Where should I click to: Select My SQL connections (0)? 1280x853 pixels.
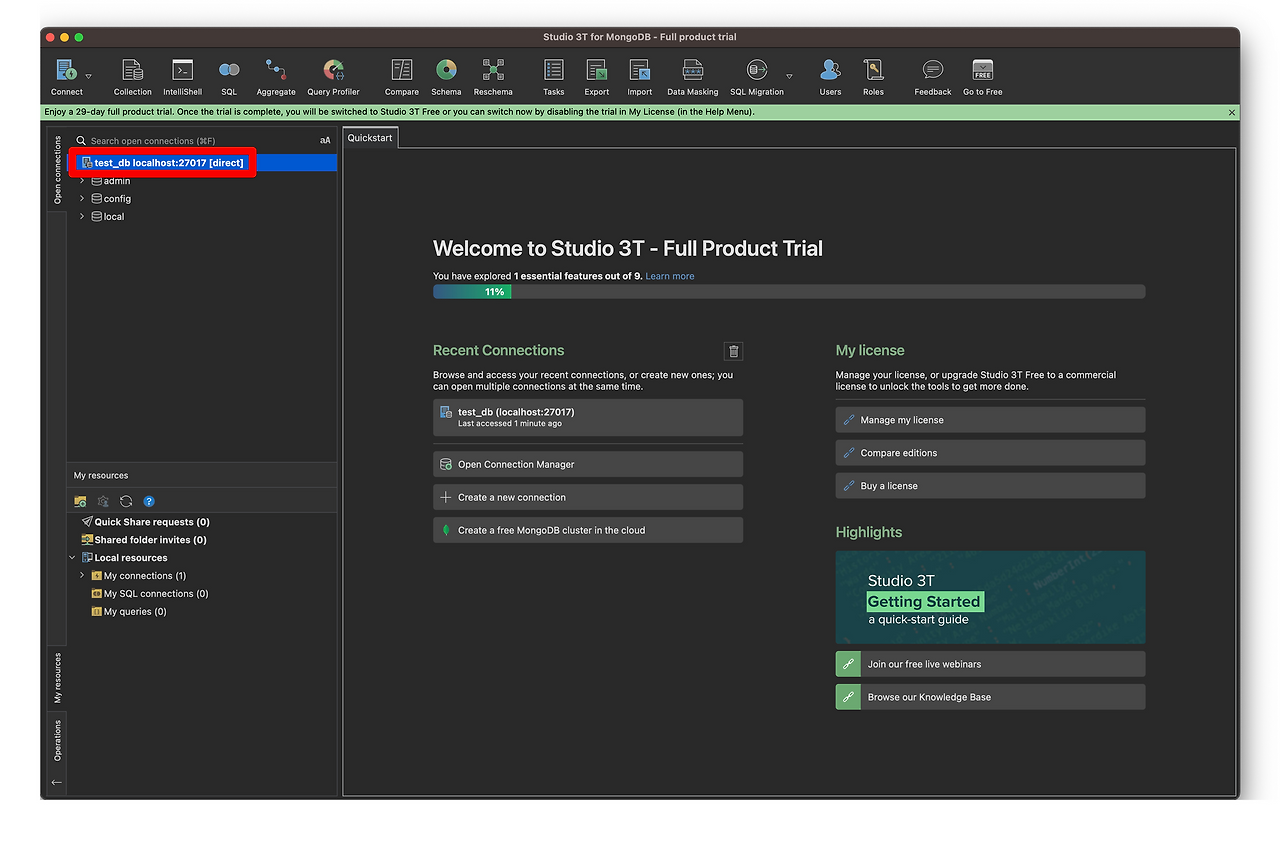pos(149,594)
